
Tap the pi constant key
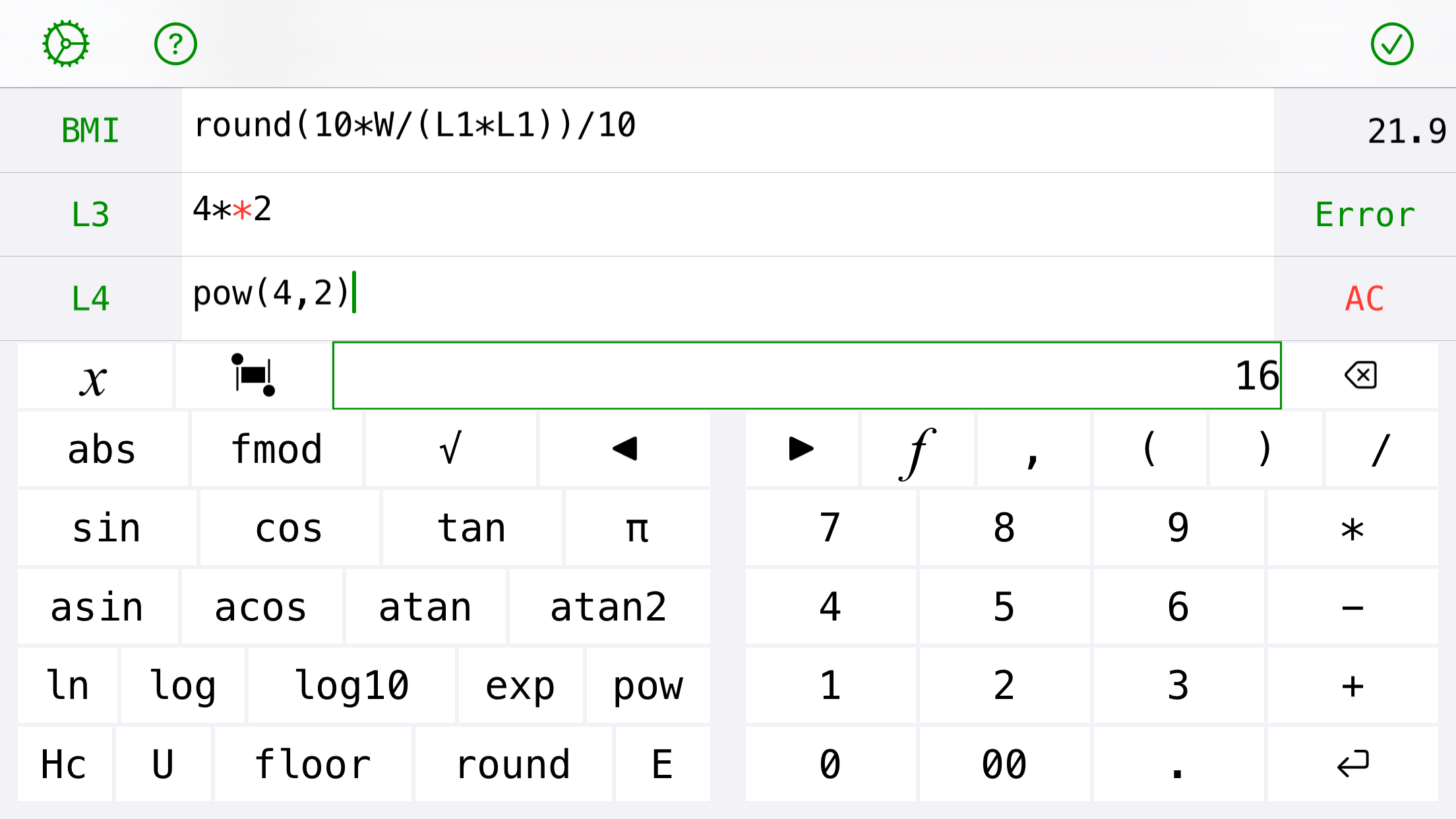pos(637,528)
